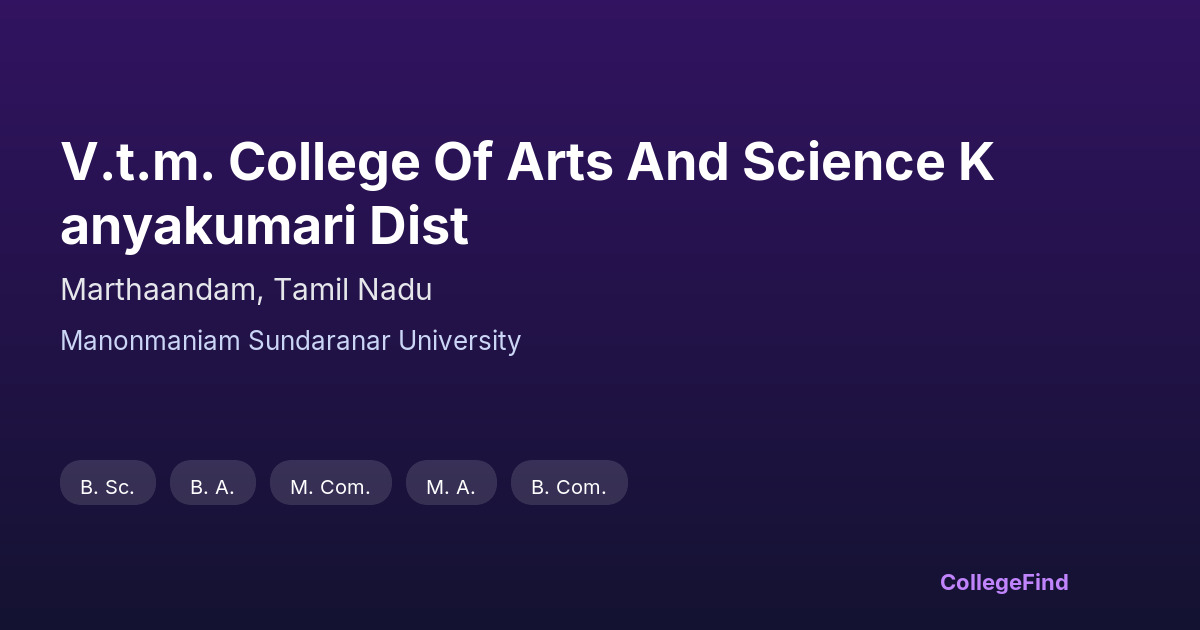Screen dimensions: 1200x630
Task: Click V.t.m. at the start of the title
Action: 136,162
